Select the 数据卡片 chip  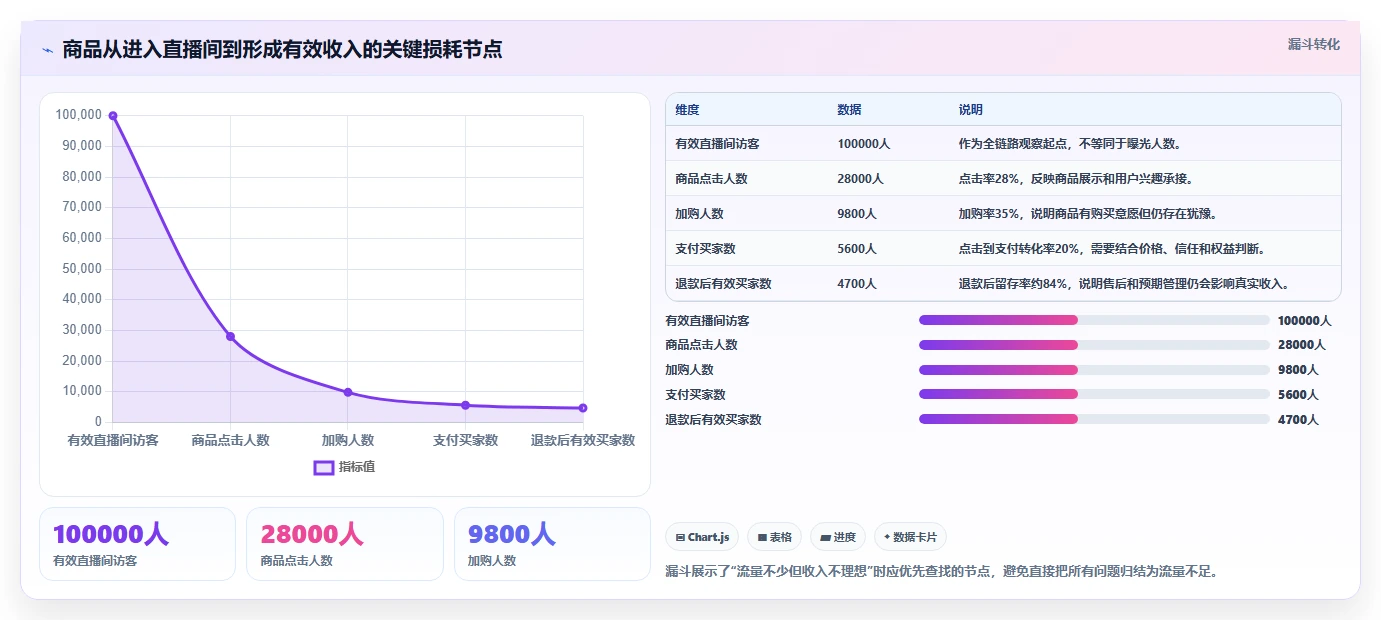click(910, 537)
